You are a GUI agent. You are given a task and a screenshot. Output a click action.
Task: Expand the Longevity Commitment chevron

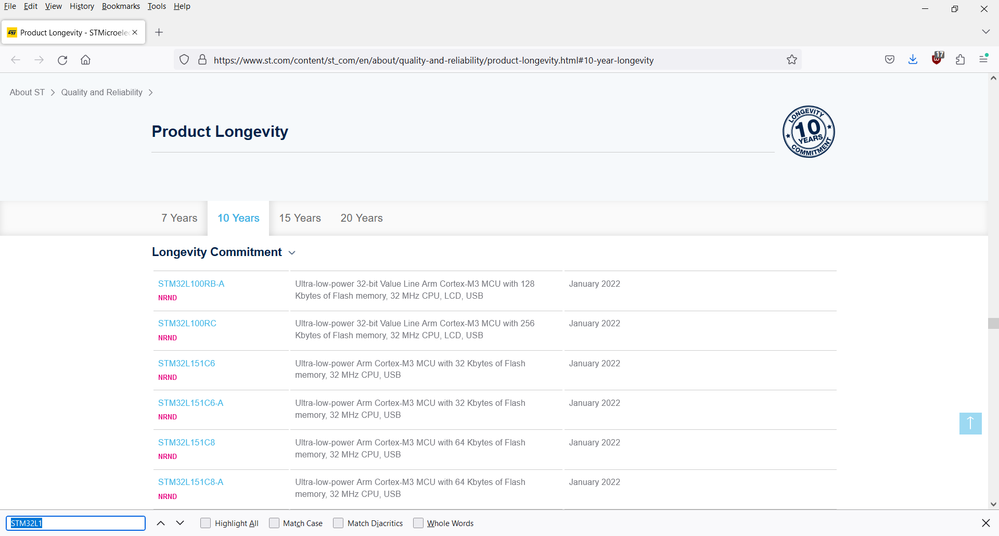pyautogui.click(x=292, y=253)
